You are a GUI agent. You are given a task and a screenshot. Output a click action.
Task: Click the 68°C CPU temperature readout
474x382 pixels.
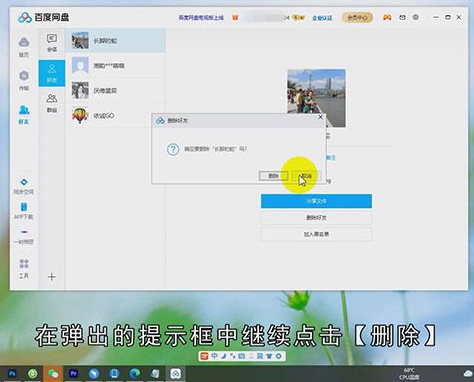pos(409,374)
